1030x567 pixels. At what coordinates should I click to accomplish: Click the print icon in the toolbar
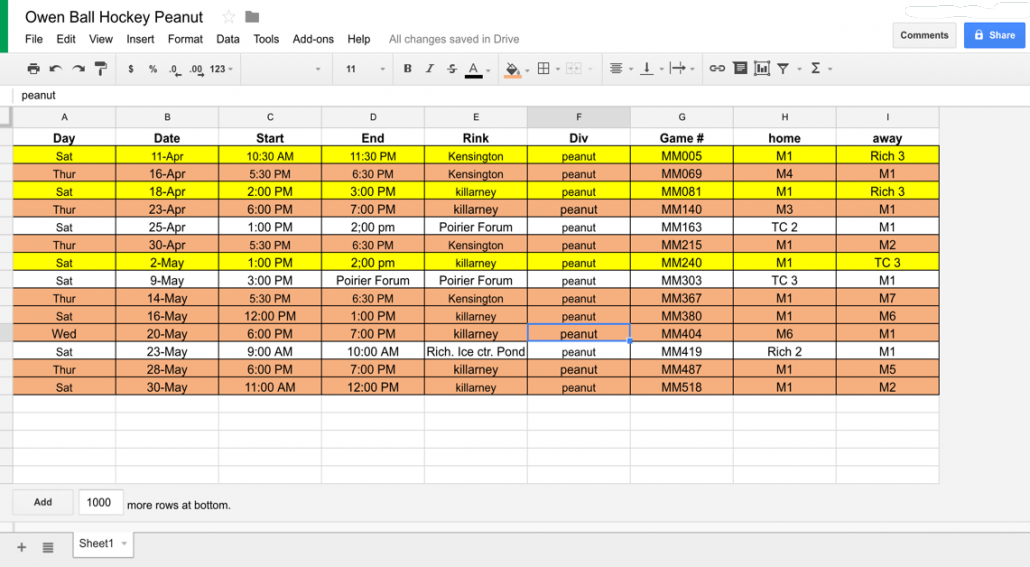point(33,69)
